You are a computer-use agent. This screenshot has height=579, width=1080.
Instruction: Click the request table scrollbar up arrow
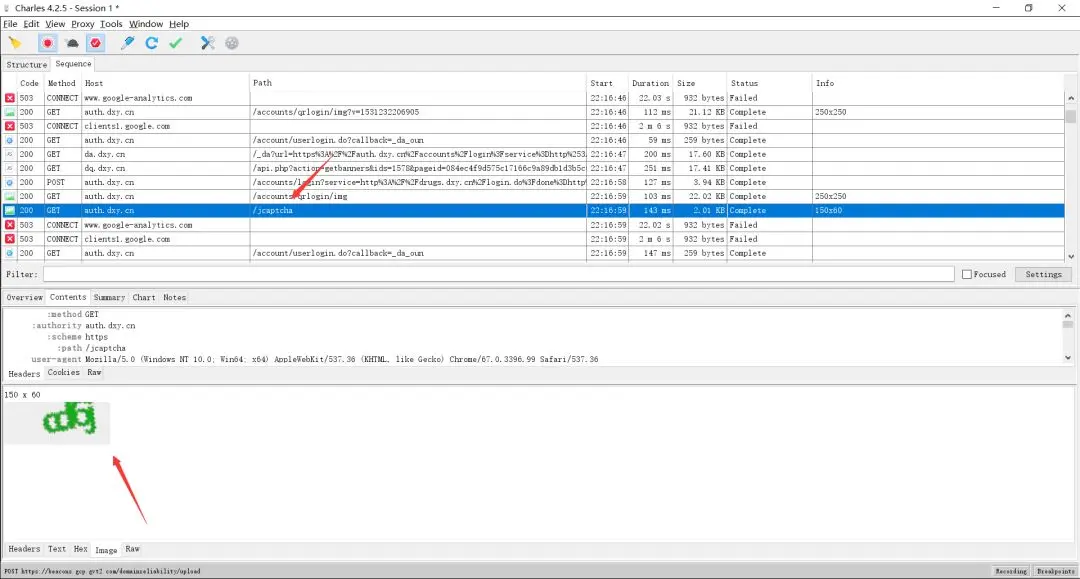coord(1071,98)
